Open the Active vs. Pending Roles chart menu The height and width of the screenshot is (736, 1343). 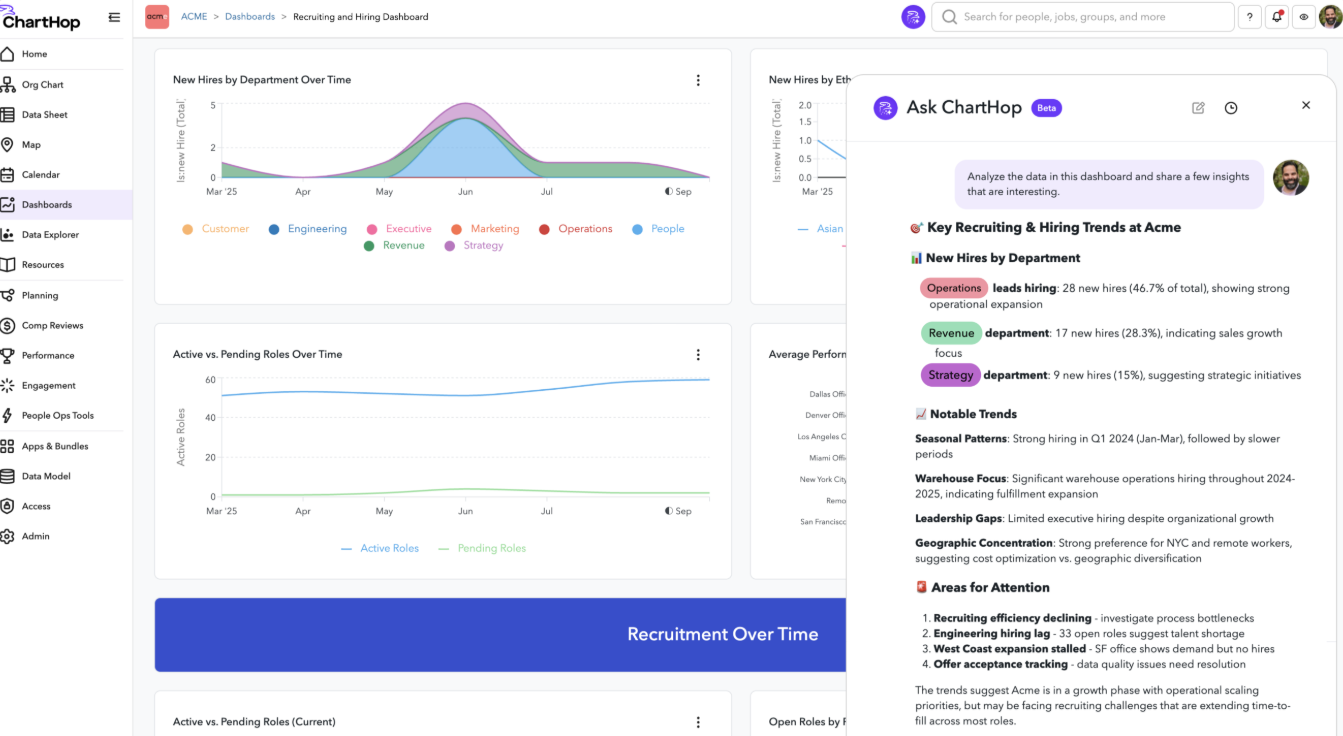tap(698, 354)
